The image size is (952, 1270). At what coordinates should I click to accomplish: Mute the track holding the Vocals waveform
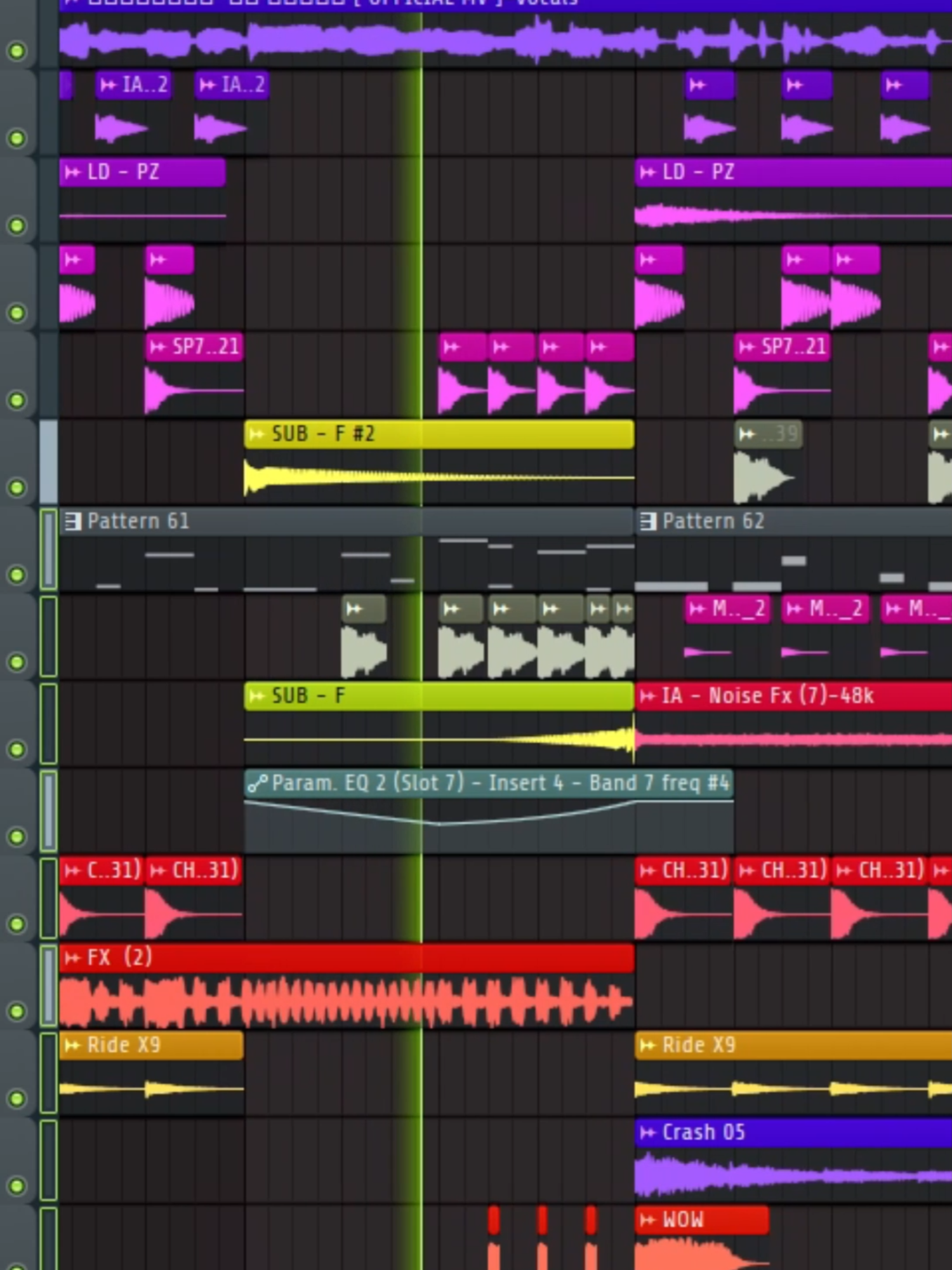coord(17,51)
